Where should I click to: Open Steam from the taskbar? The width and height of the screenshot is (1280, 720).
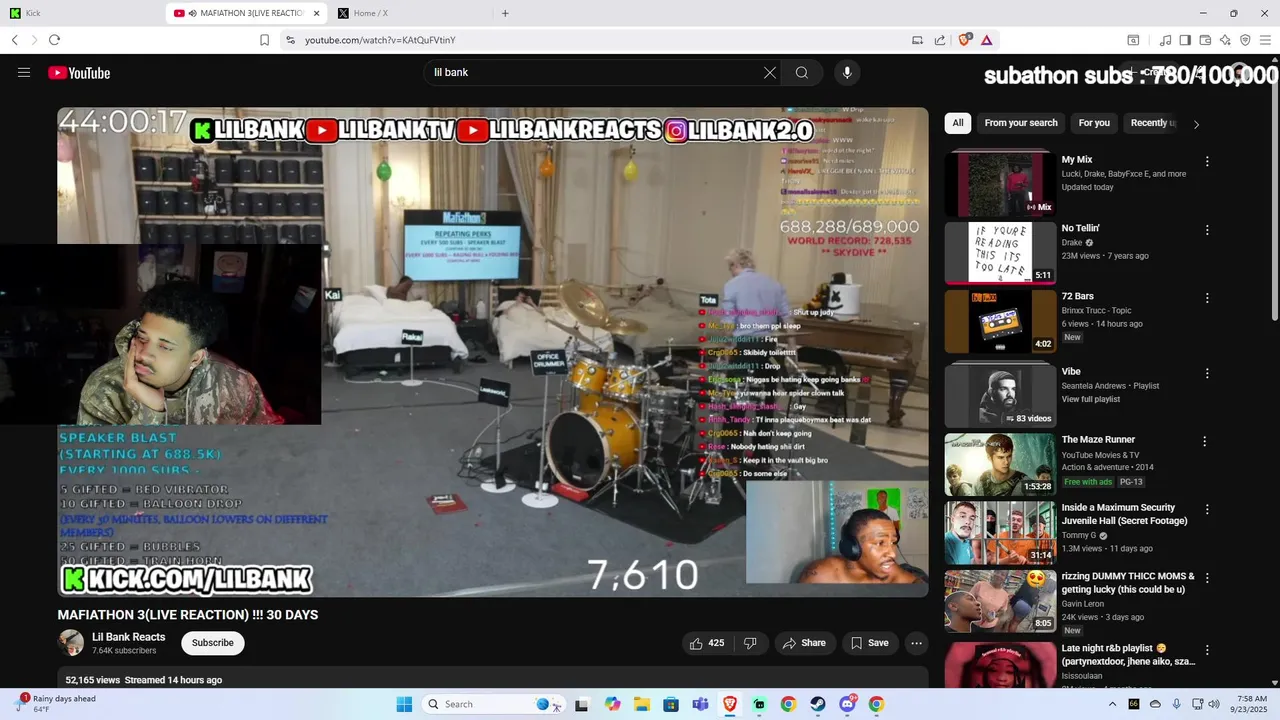click(818, 704)
